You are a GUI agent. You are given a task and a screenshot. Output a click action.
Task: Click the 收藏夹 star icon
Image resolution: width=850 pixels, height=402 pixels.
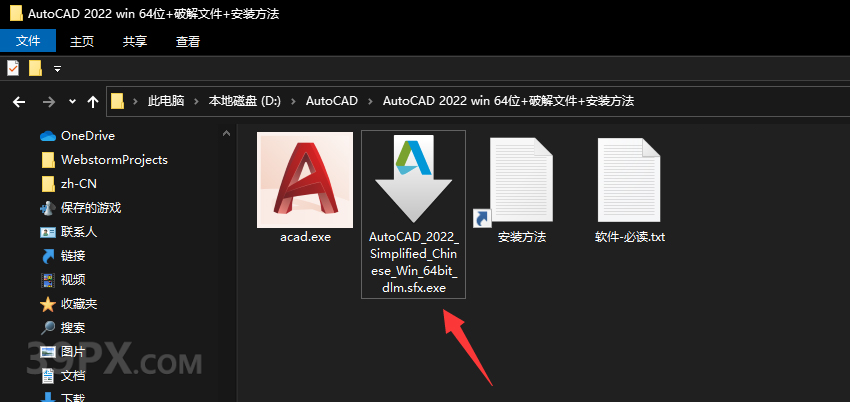pyautogui.click(x=48, y=304)
